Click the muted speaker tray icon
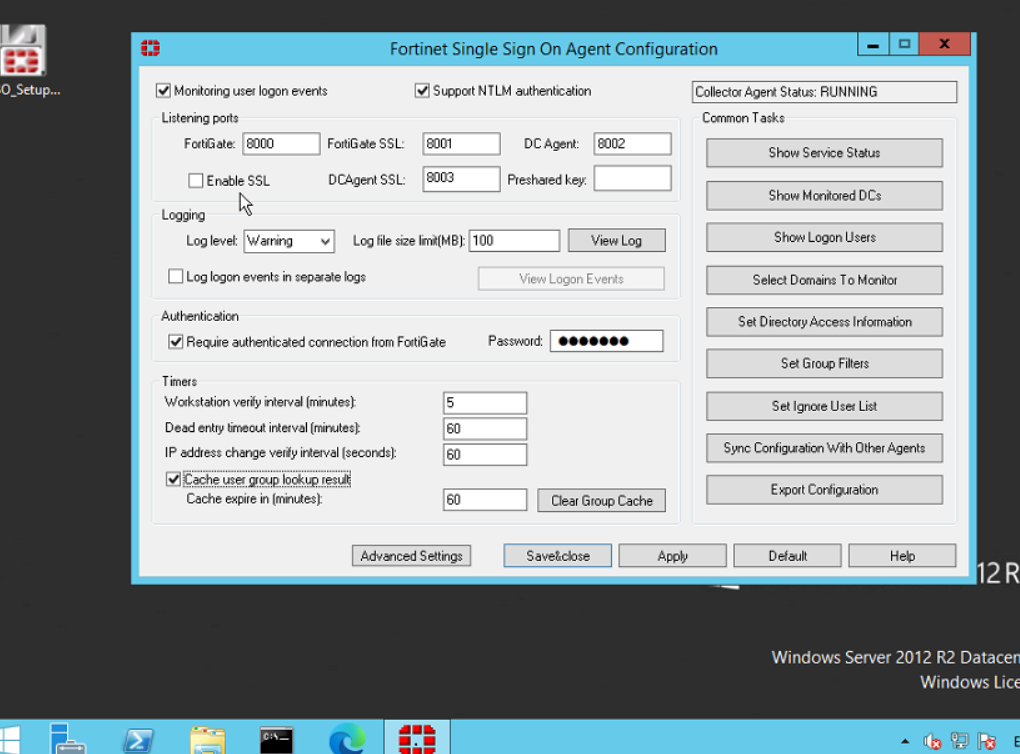Image resolution: width=1020 pixels, height=754 pixels. click(x=932, y=741)
